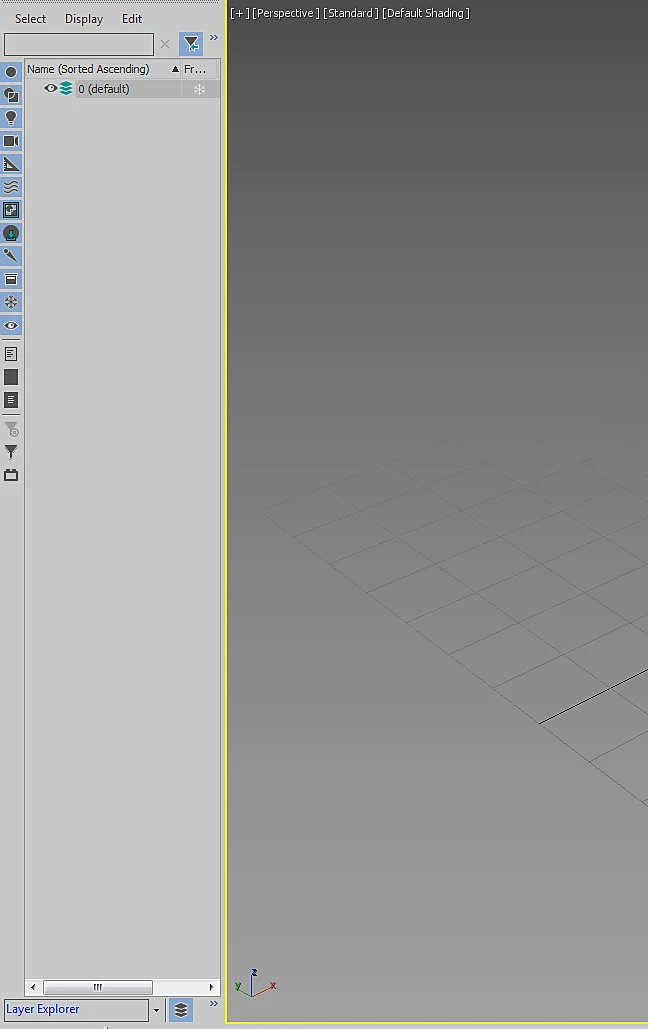Toggle Display Lights bulb icon
Screen dimensions: 648x1029
point(11,118)
